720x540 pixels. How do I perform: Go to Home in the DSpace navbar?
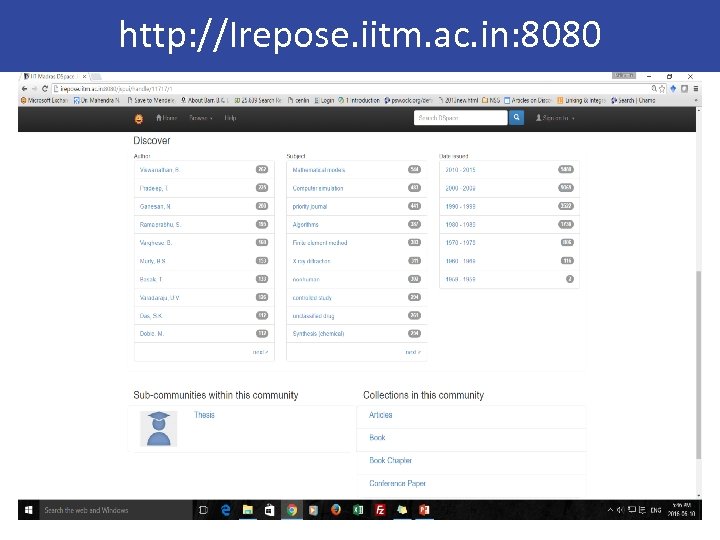(166, 118)
